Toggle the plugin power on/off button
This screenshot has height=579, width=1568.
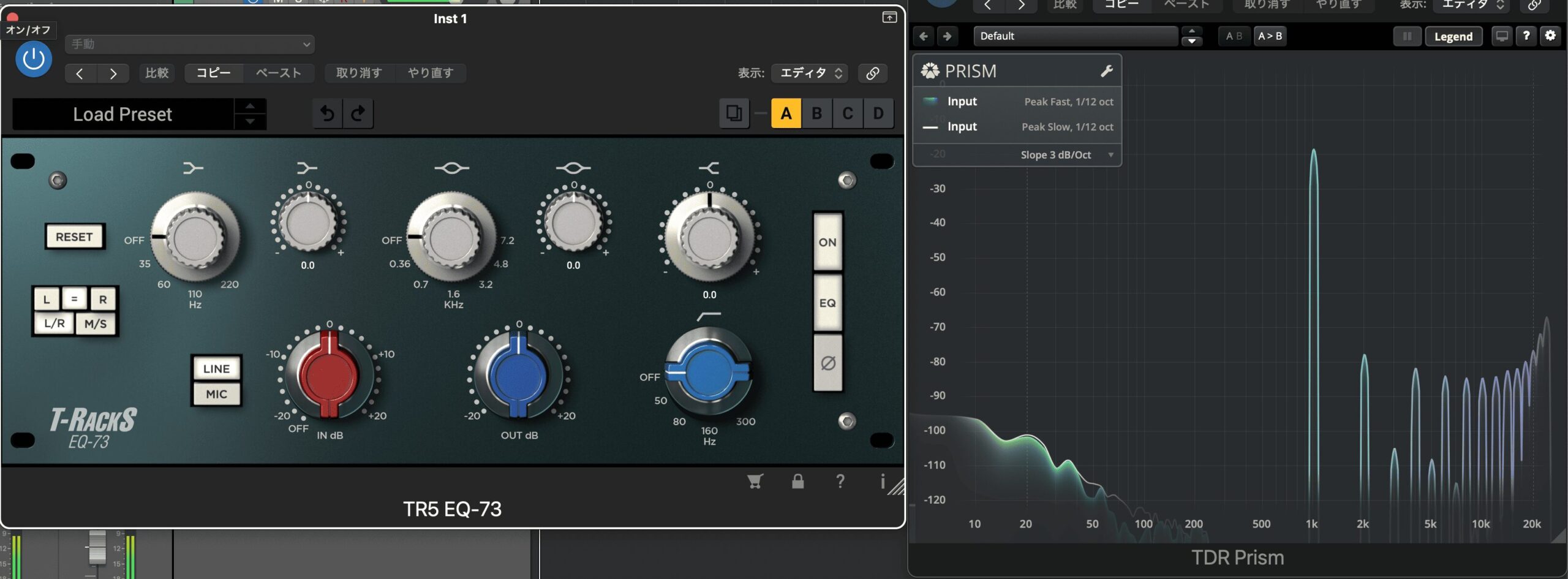34,59
